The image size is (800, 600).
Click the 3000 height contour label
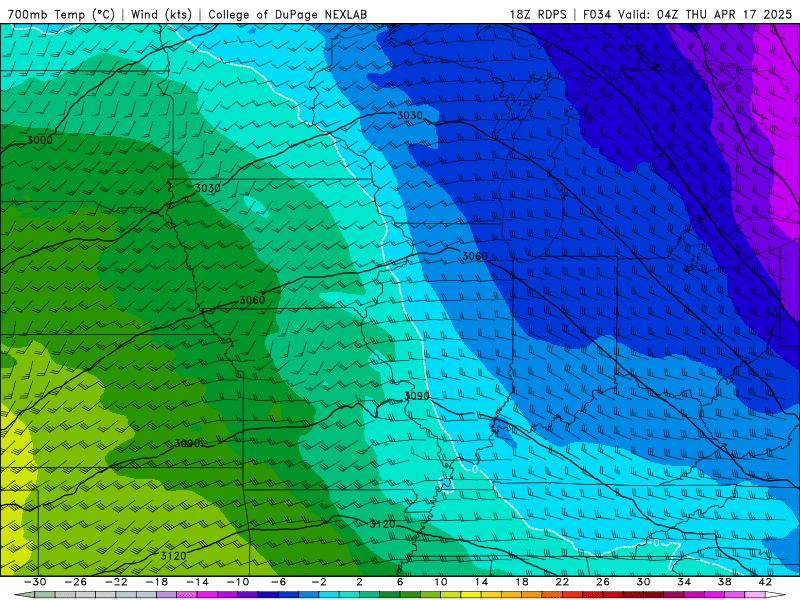pyautogui.click(x=40, y=140)
